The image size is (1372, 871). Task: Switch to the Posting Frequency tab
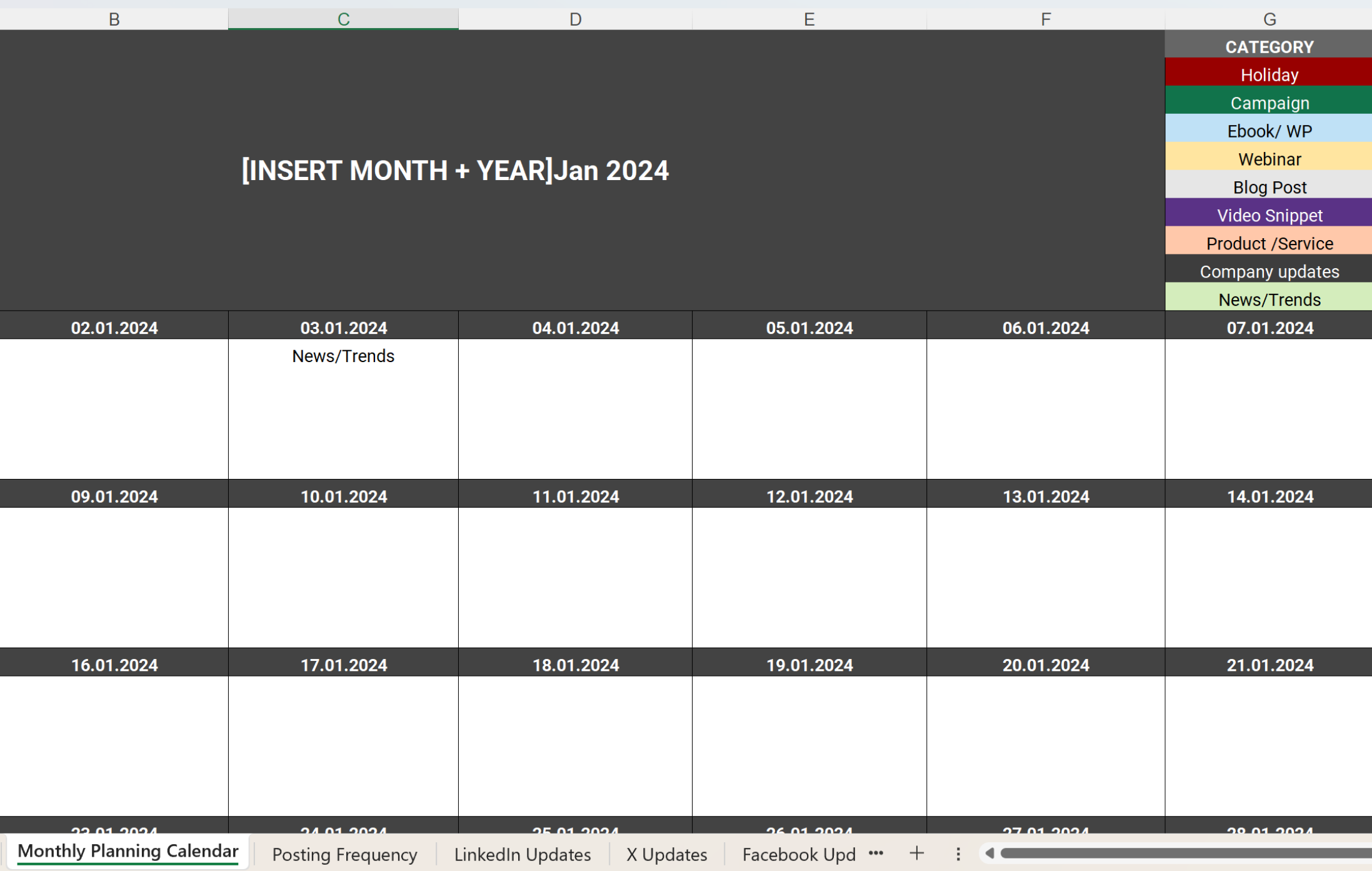pos(344,854)
